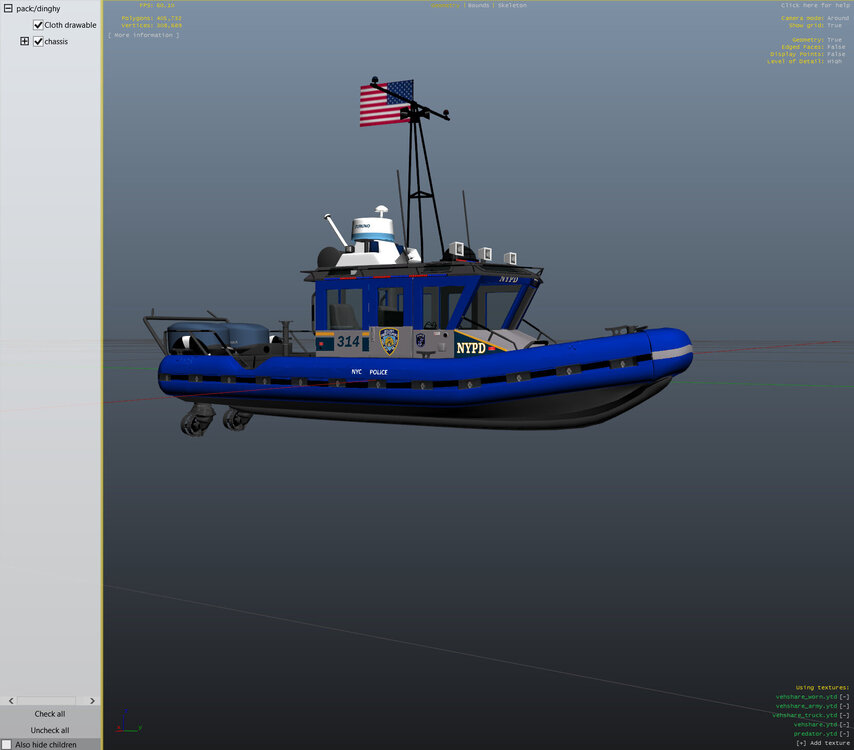Remove vehshare.ytd texture with [-]
854x750 pixels.
click(844, 724)
